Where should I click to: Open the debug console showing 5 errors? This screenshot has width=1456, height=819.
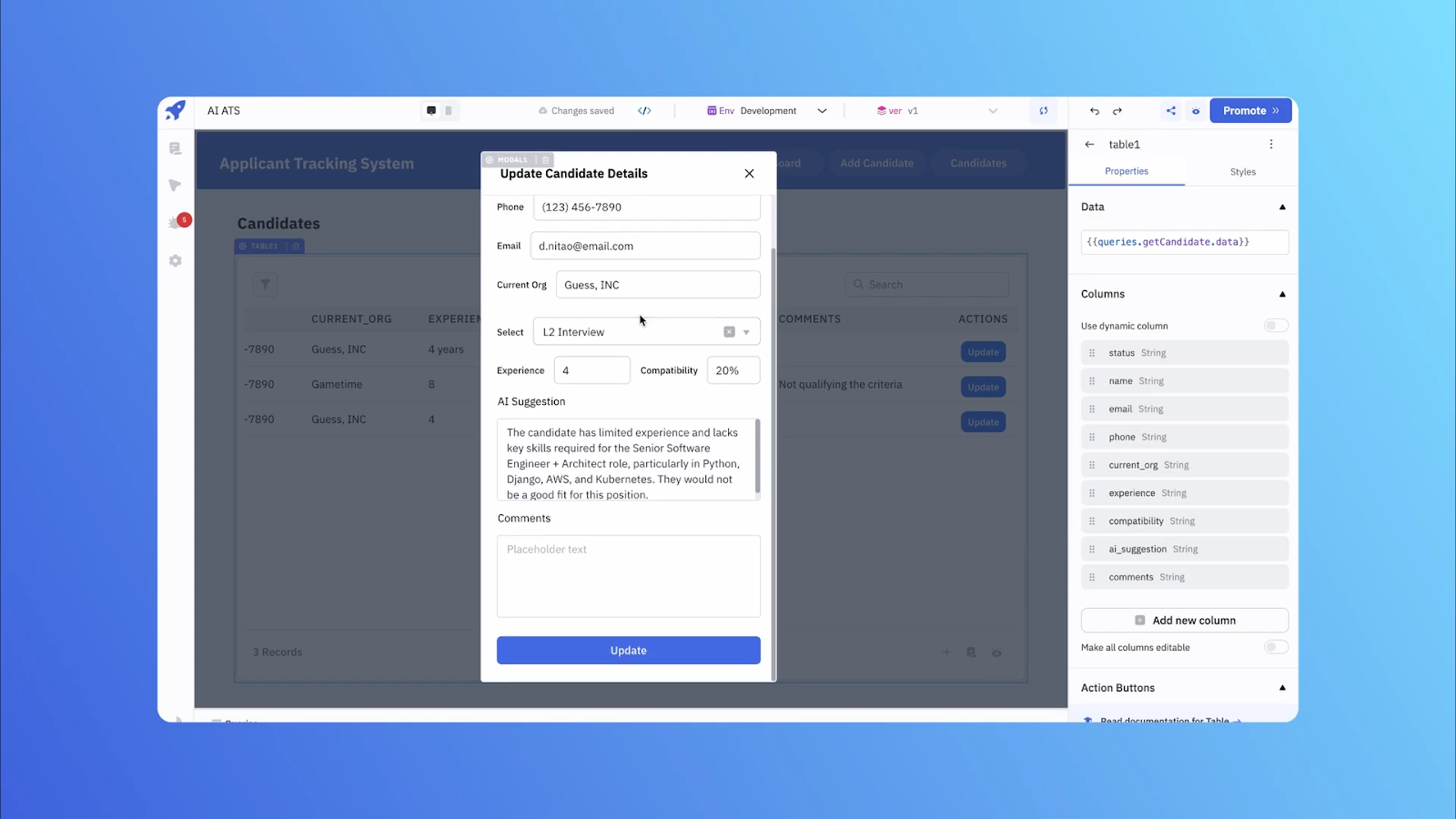point(176,221)
